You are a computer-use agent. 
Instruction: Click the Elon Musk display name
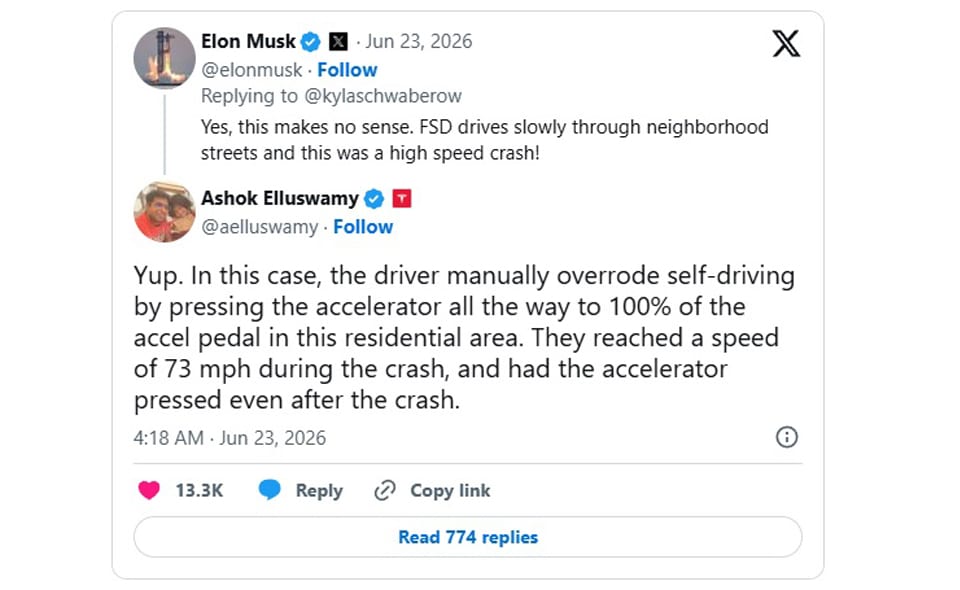[248, 42]
